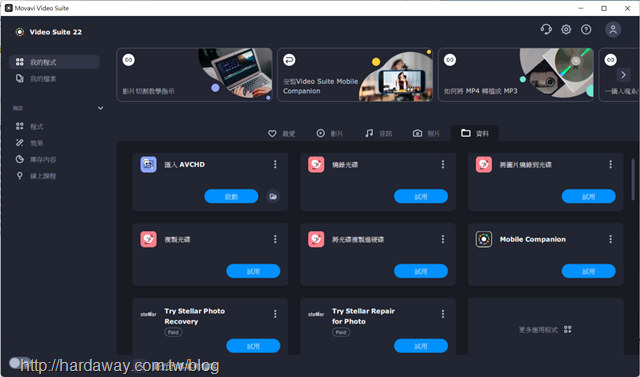This screenshot has width=640, height=377.
Task: Click 試用 on copy disc to hard drive card
Action: coord(421,271)
